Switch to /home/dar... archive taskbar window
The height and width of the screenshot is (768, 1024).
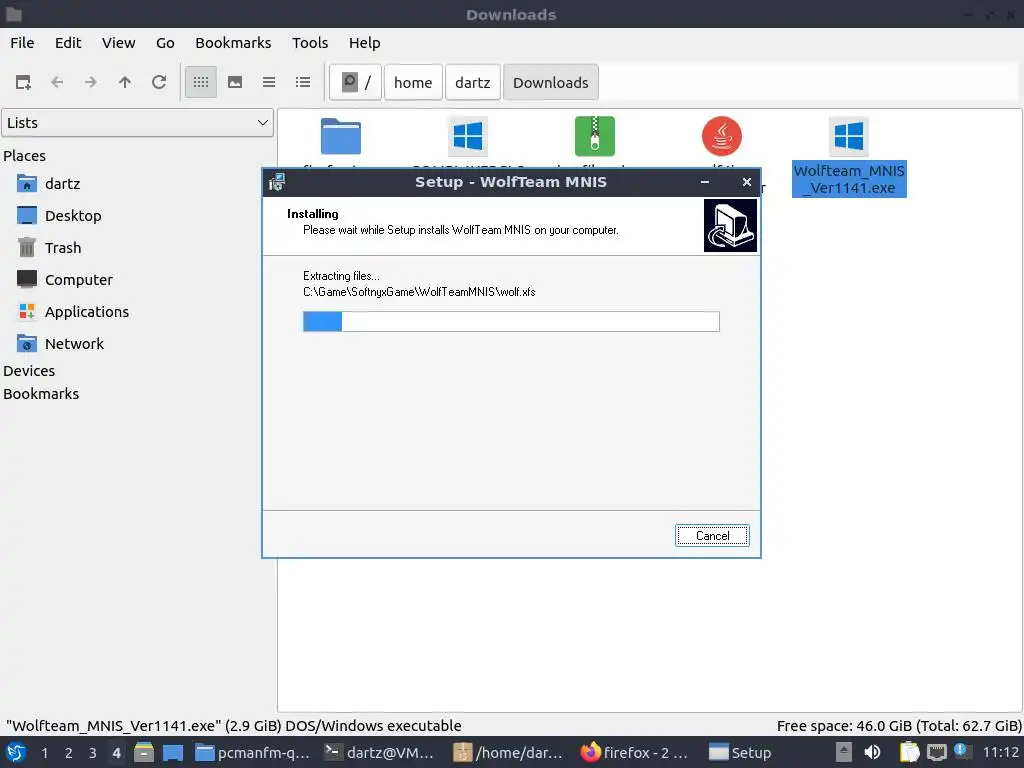pyautogui.click(x=509, y=752)
